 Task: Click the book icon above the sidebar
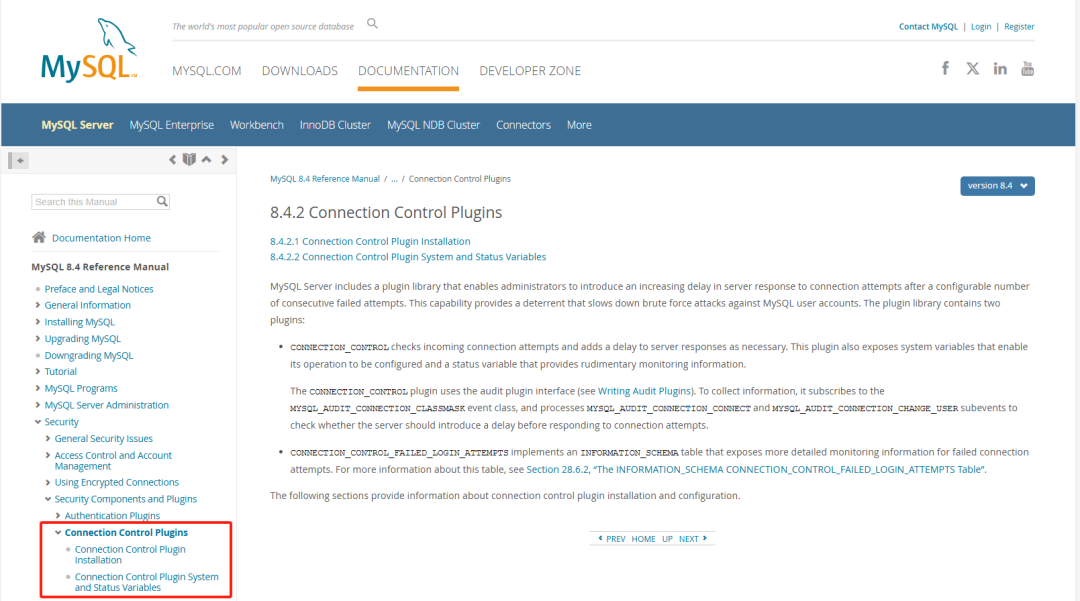(x=189, y=159)
